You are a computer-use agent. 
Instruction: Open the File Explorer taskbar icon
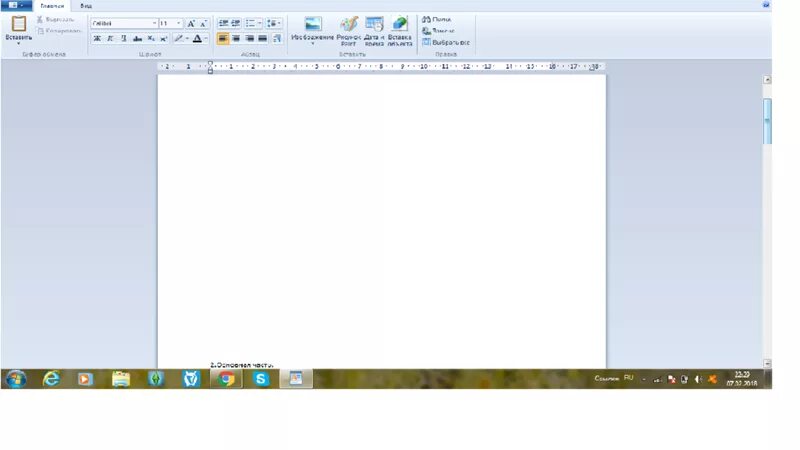pos(121,379)
